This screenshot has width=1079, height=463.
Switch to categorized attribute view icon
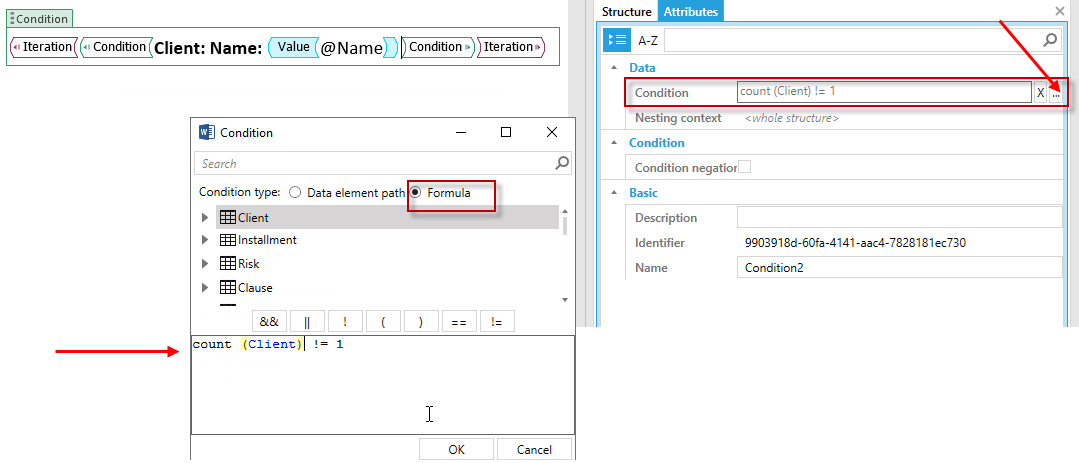click(617, 41)
